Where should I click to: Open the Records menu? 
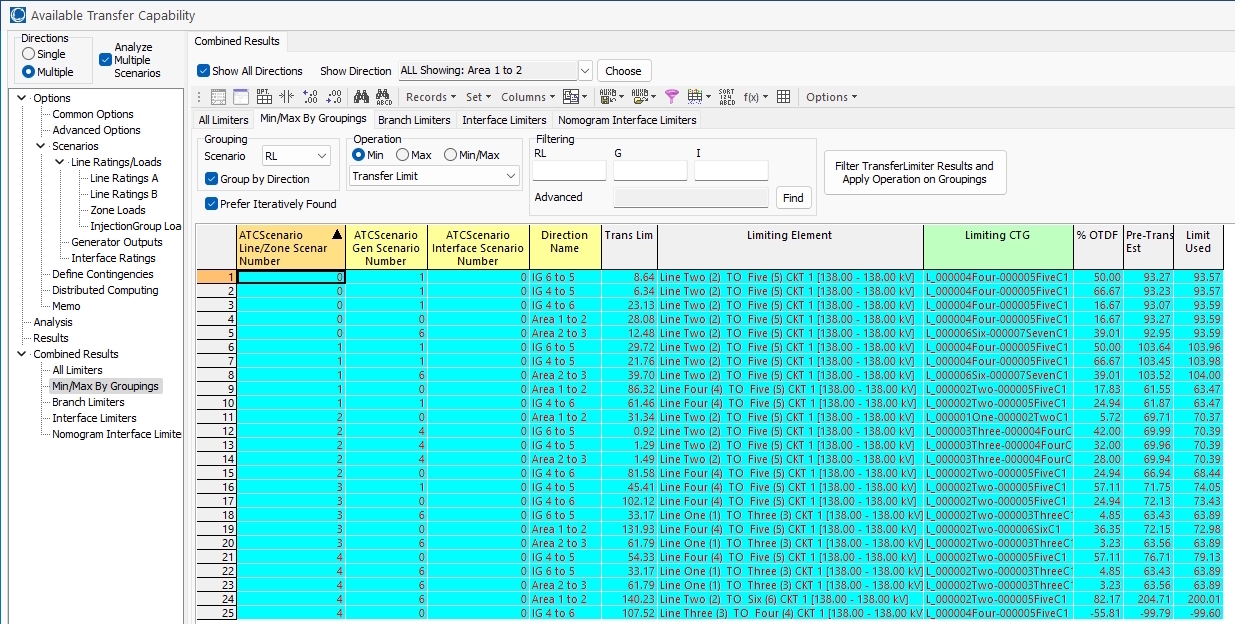pyautogui.click(x=430, y=97)
